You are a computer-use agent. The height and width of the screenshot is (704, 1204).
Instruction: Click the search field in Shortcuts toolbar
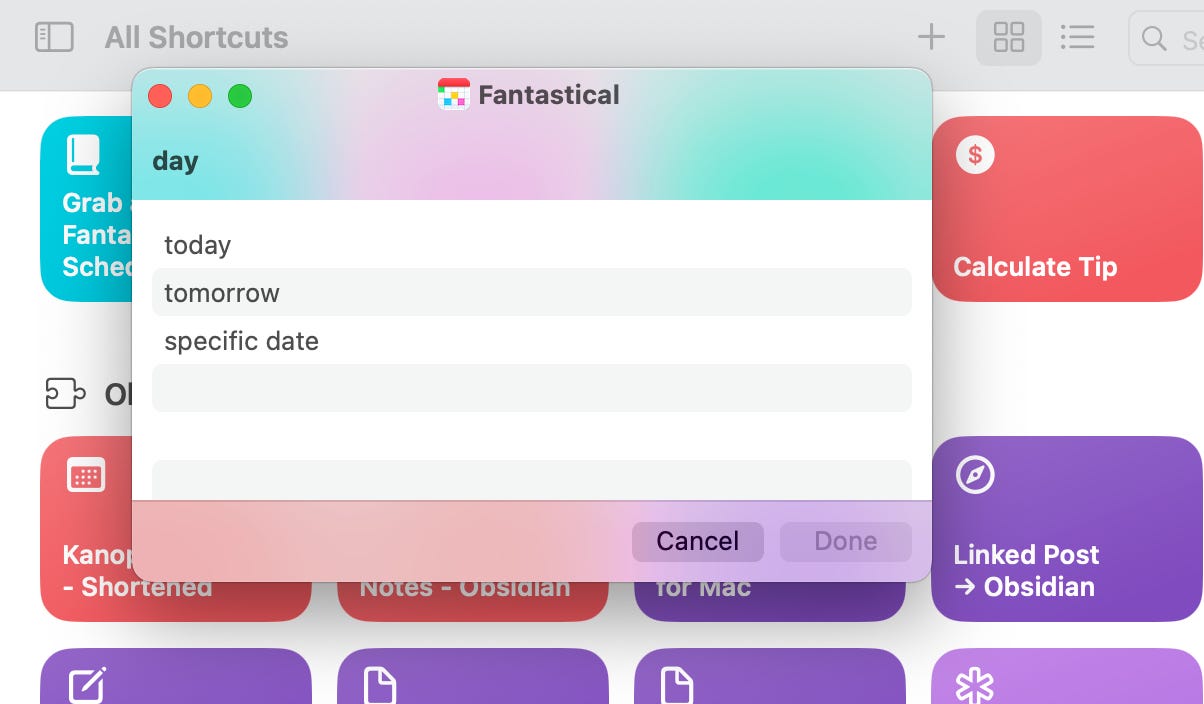coord(1166,39)
